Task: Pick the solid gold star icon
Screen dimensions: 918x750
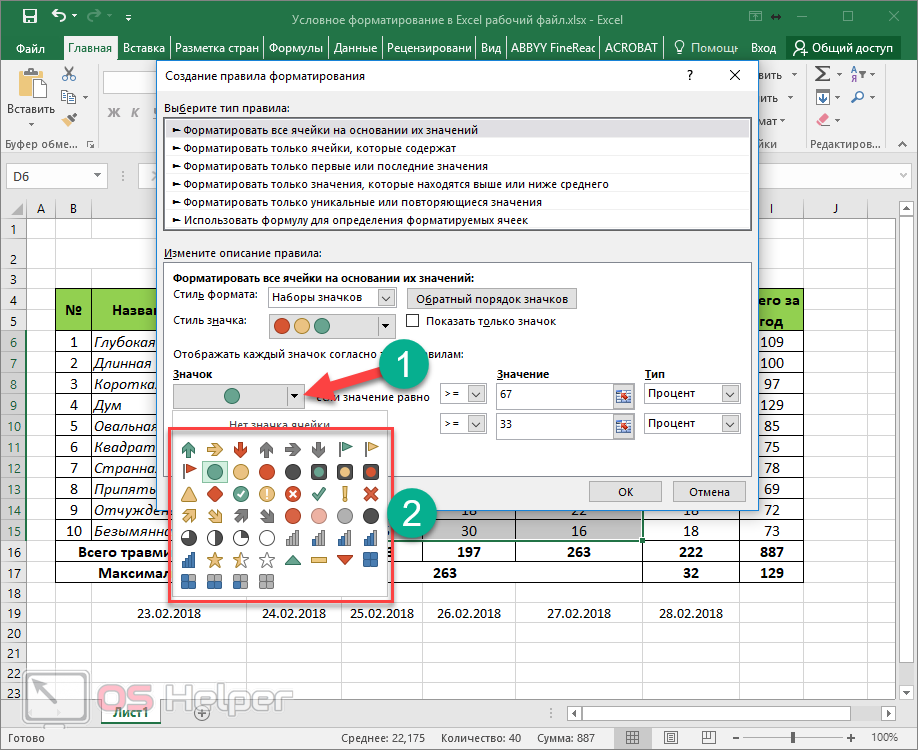Action: [x=215, y=559]
